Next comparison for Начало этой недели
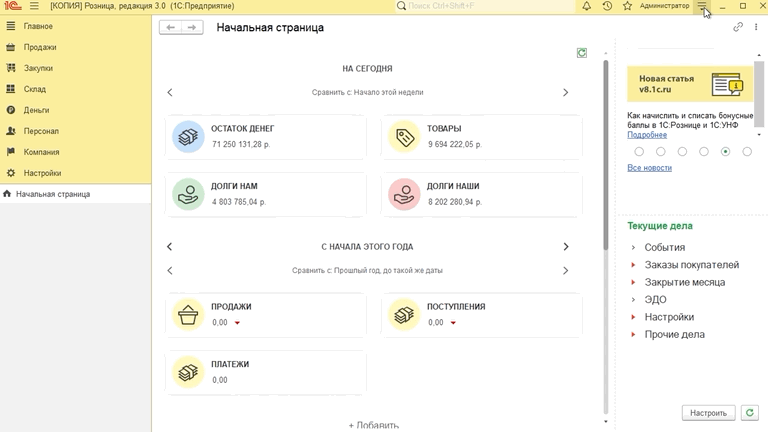Screen dimensions: 768x432 565,93
